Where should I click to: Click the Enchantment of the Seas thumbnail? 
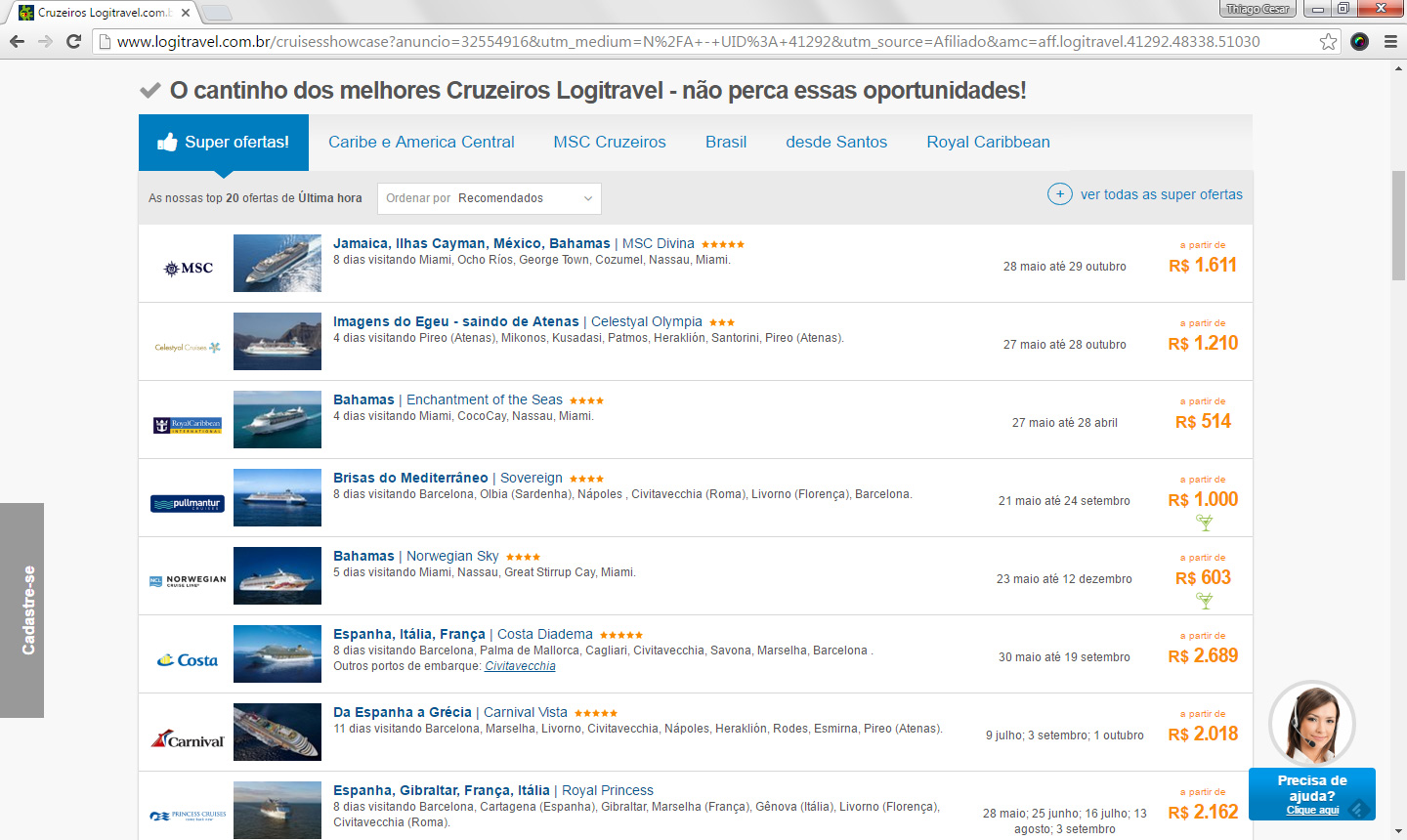coord(277,419)
